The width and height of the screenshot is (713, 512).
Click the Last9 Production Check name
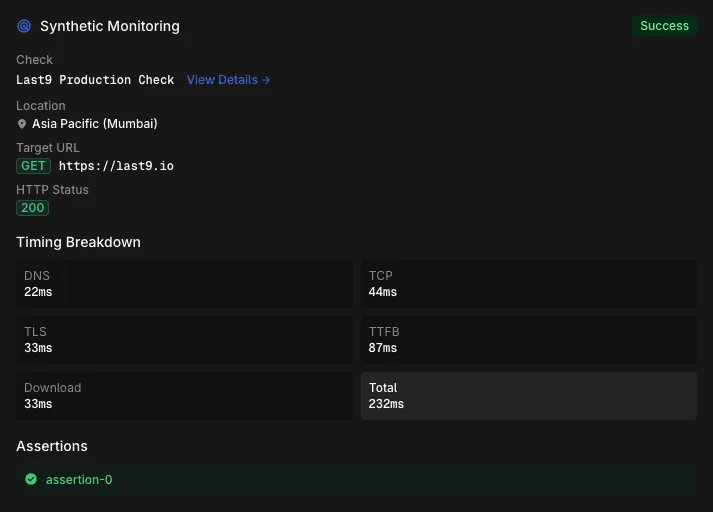pos(95,80)
